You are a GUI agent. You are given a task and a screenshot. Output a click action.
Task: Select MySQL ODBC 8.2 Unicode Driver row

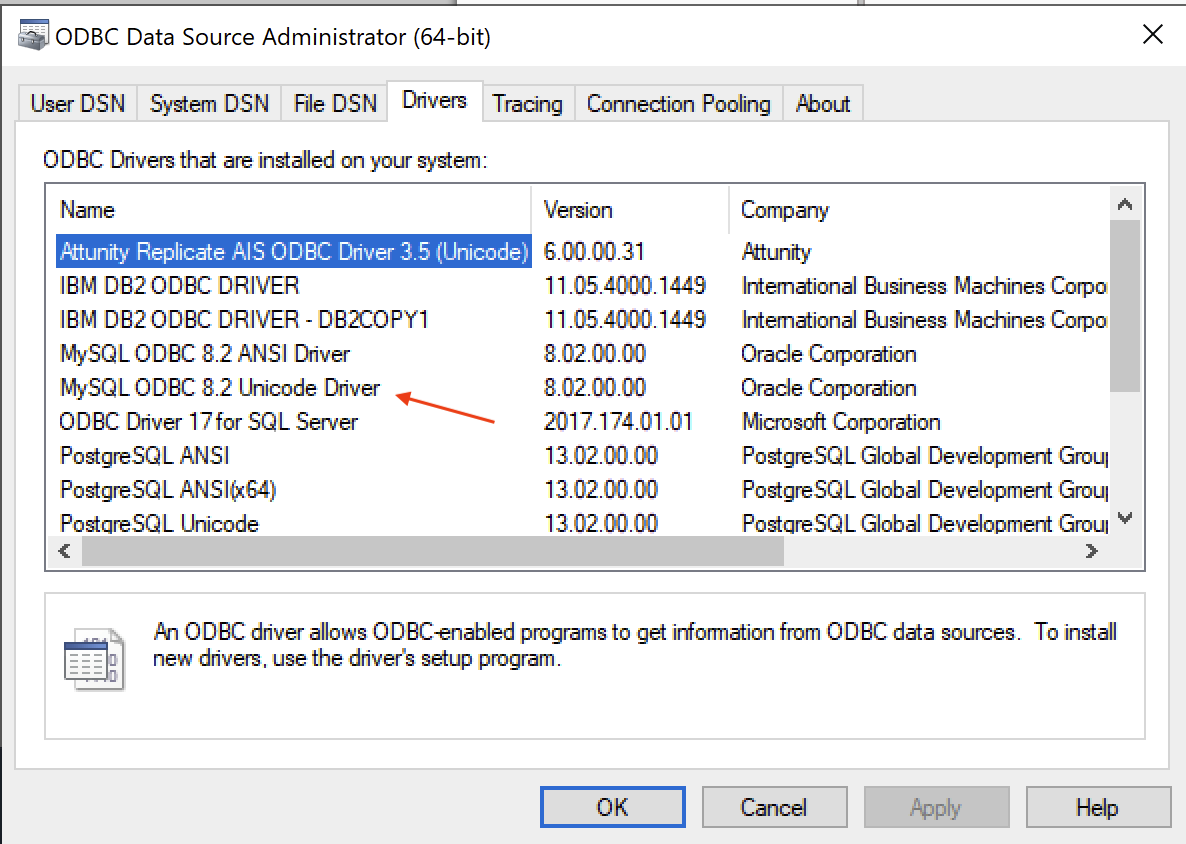tap(220, 388)
